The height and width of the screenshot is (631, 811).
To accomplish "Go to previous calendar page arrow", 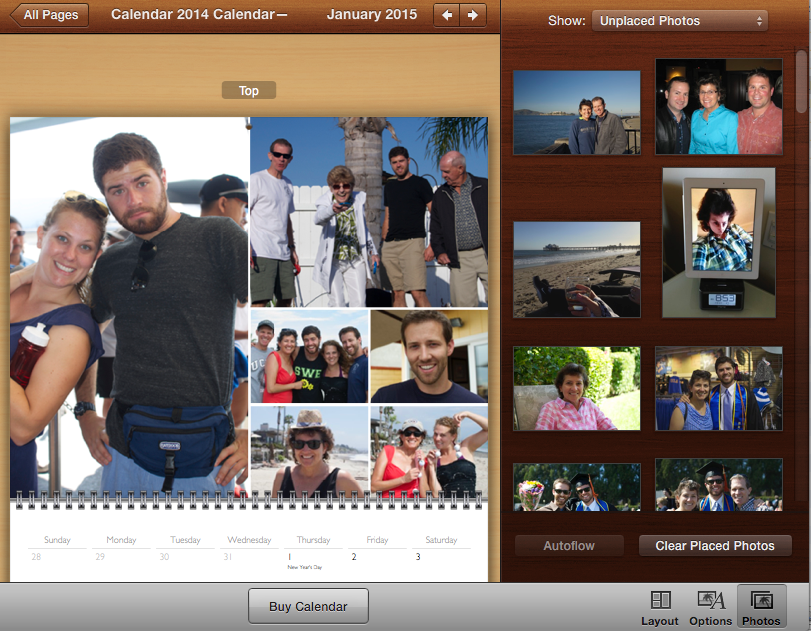I will point(447,15).
